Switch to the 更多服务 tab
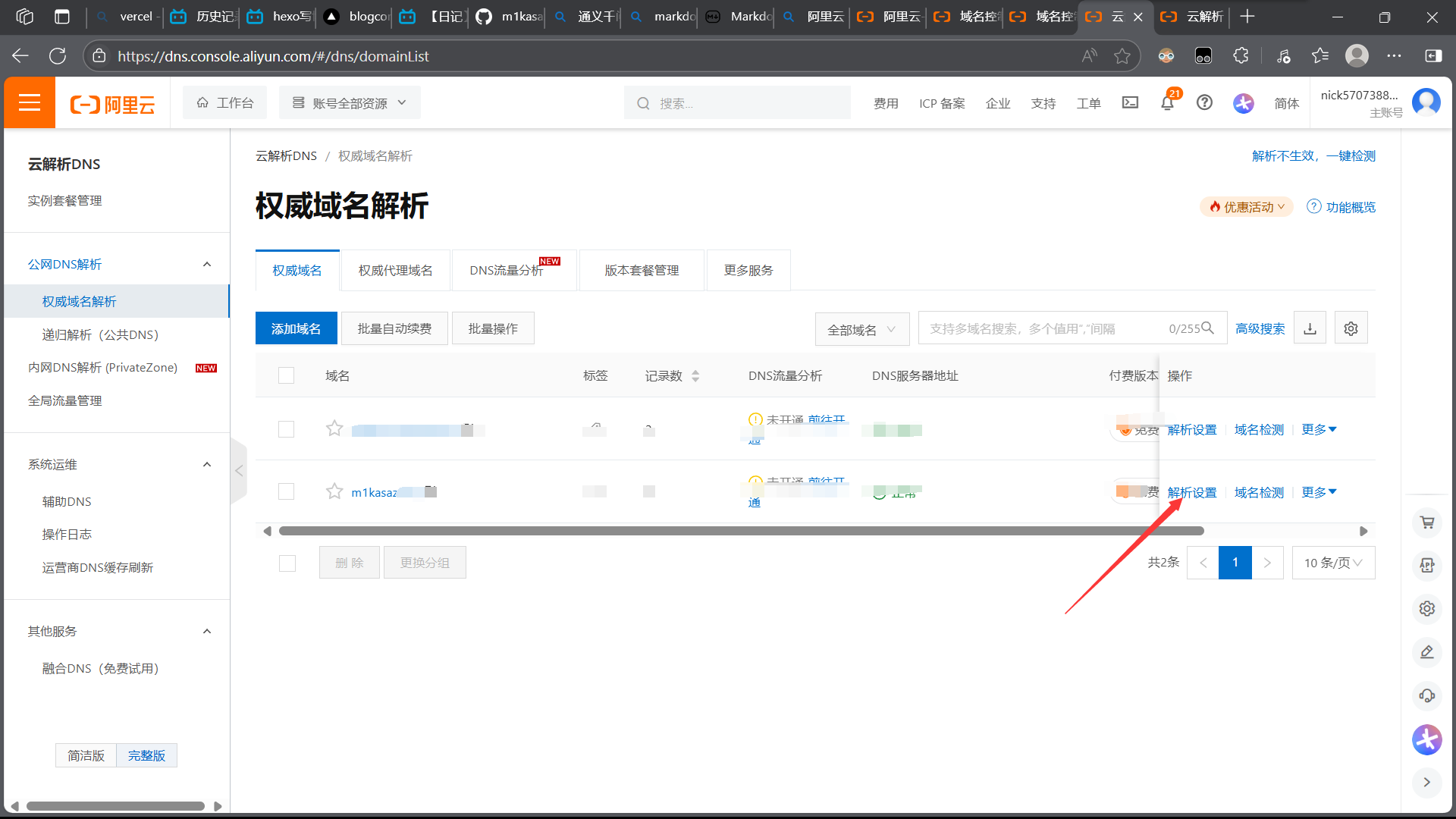Image resolution: width=1456 pixels, height=819 pixels. [x=748, y=270]
